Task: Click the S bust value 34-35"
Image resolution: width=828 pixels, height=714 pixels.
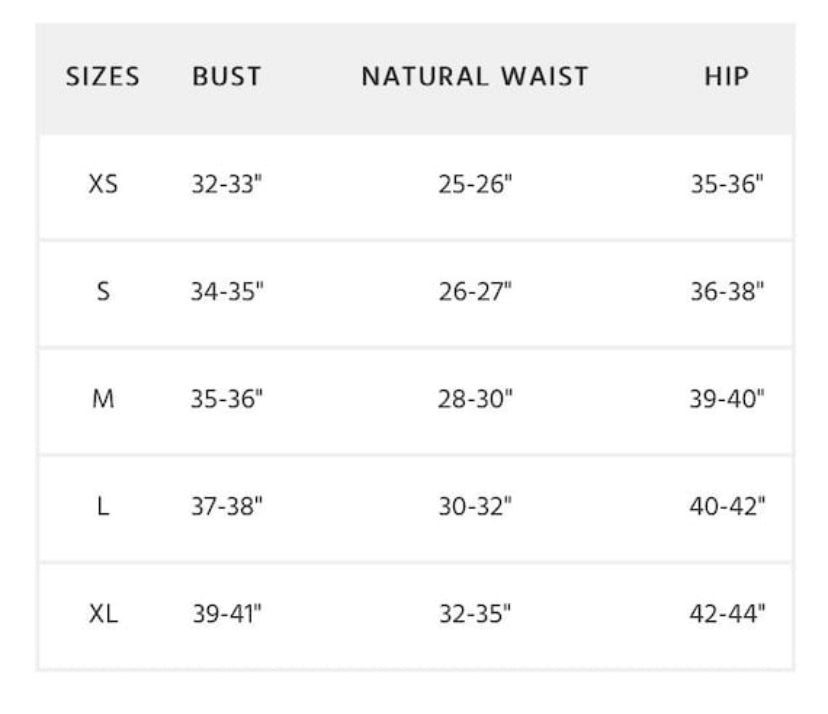Action: click(x=227, y=293)
